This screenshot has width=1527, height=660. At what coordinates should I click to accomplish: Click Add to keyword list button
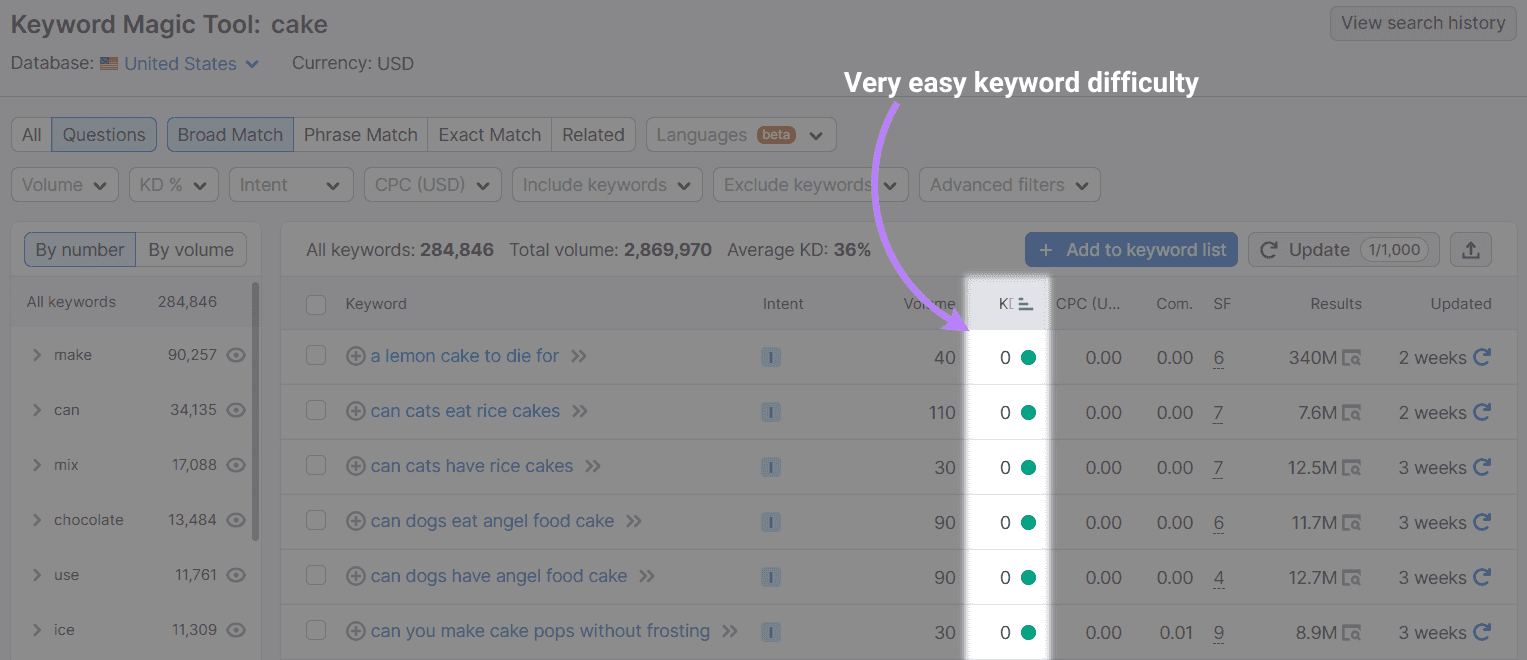tap(1132, 250)
